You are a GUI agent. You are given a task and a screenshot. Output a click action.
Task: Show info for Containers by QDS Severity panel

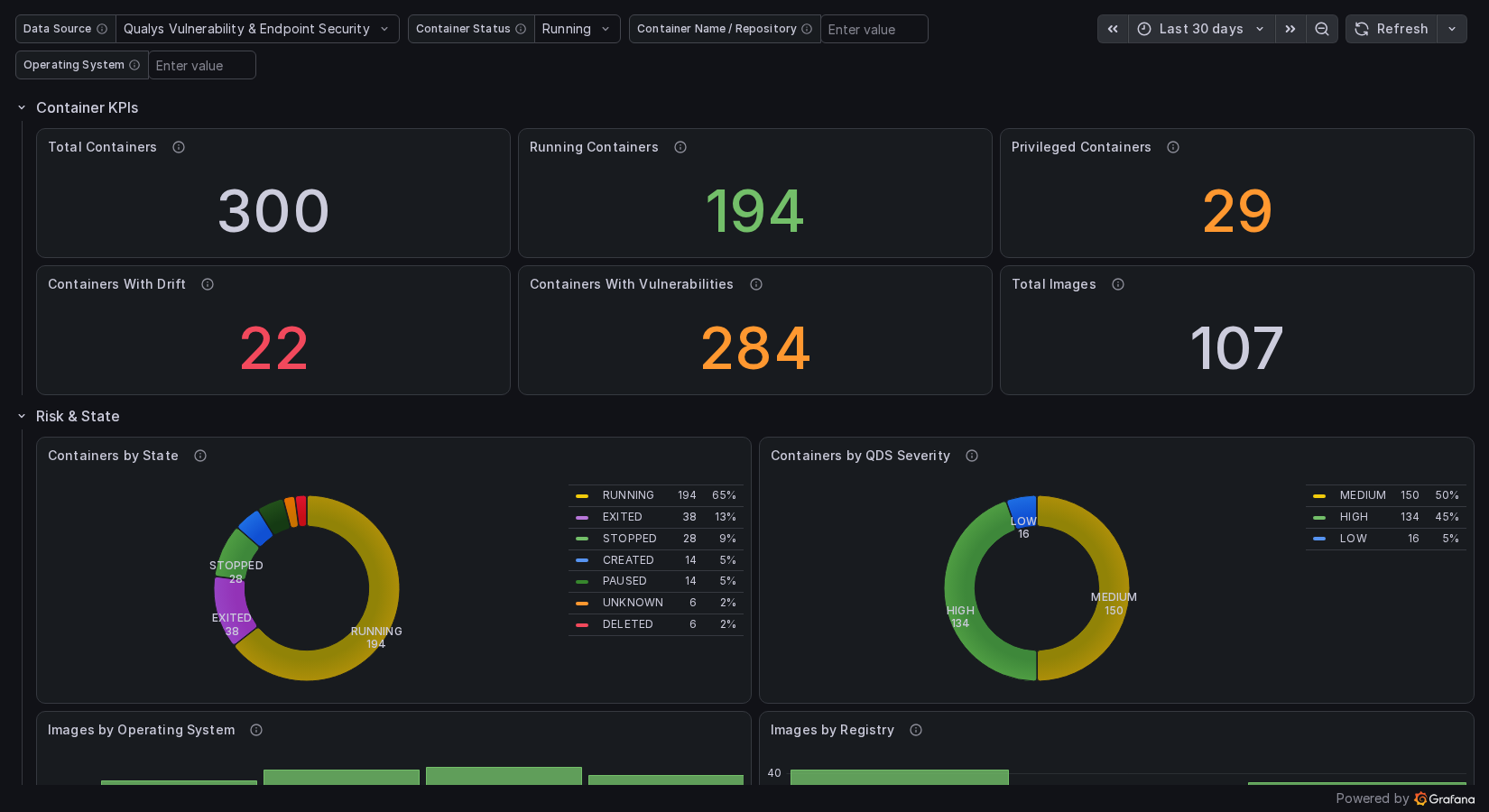coord(972,456)
